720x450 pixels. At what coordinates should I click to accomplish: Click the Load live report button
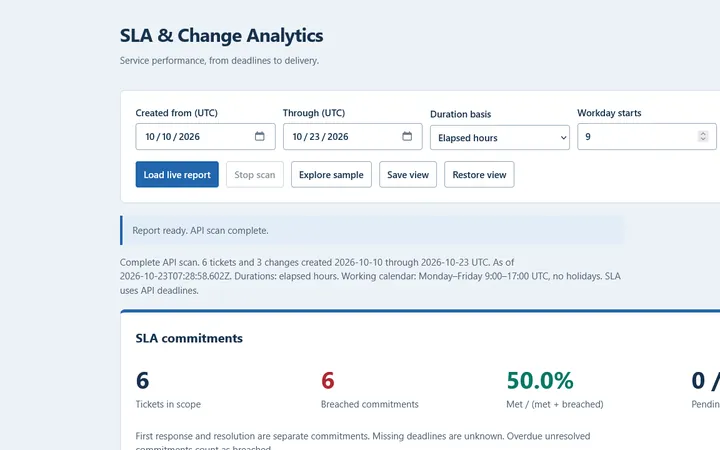click(177, 174)
